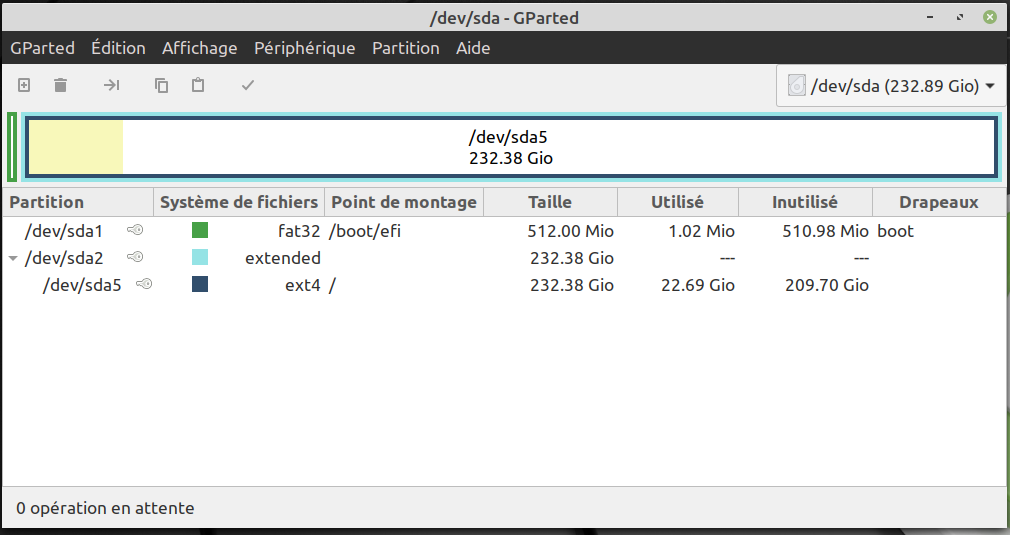
Task: Click the resize/move partition toolbar icon
Action: pyautogui.click(x=111, y=86)
